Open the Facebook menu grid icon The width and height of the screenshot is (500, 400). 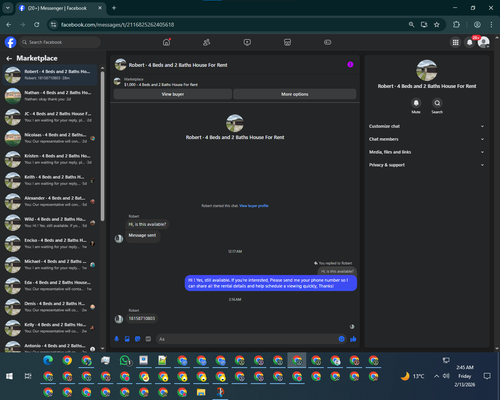[x=455, y=42]
